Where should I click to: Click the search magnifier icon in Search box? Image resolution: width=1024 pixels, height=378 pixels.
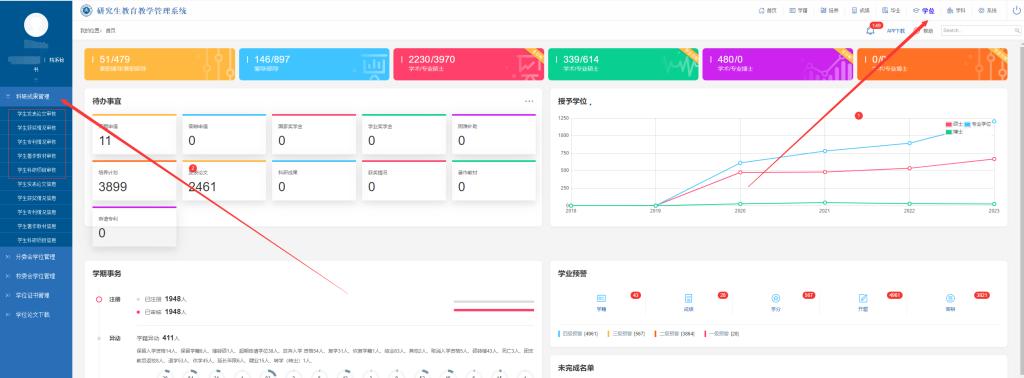(1017, 31)
